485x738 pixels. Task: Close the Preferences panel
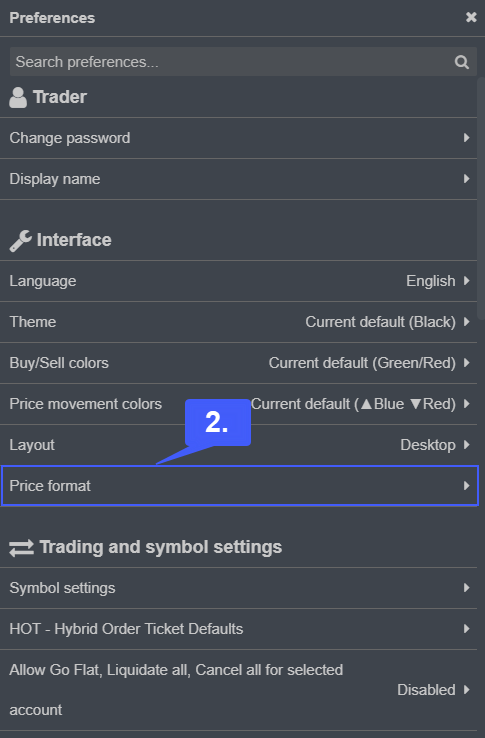click(471, 17)
